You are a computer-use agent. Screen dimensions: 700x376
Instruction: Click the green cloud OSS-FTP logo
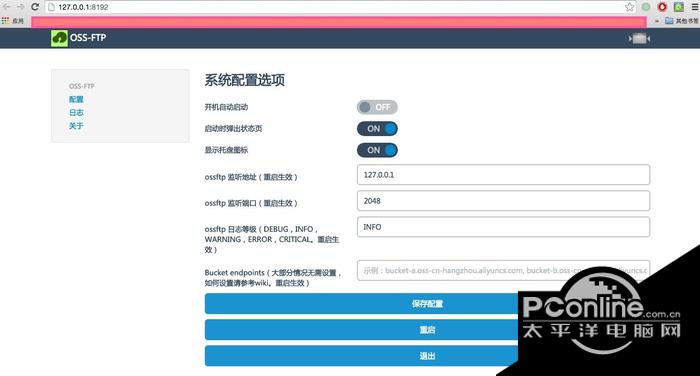59,38
